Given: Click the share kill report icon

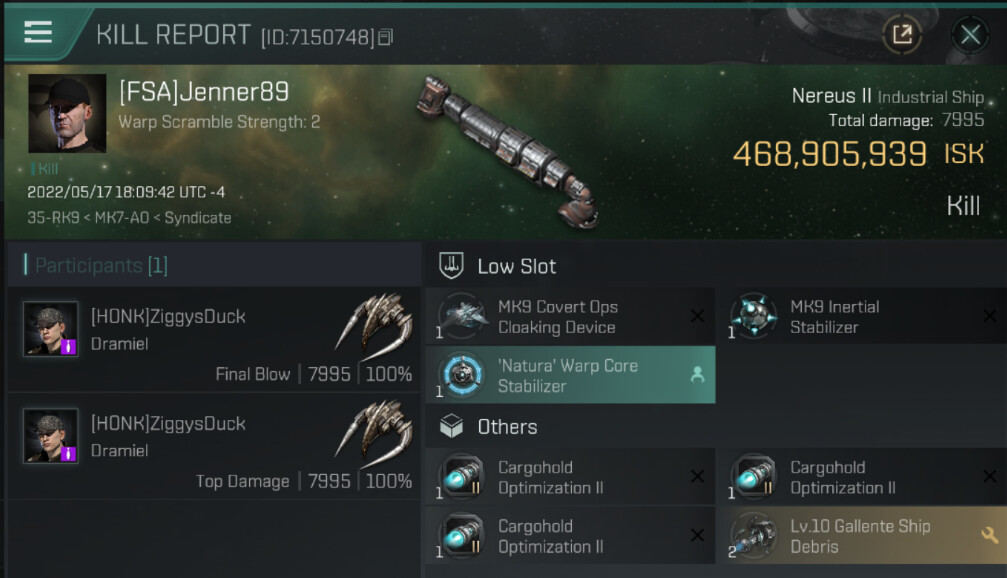Looking at the screenshot, I should [x=902, y=34].
